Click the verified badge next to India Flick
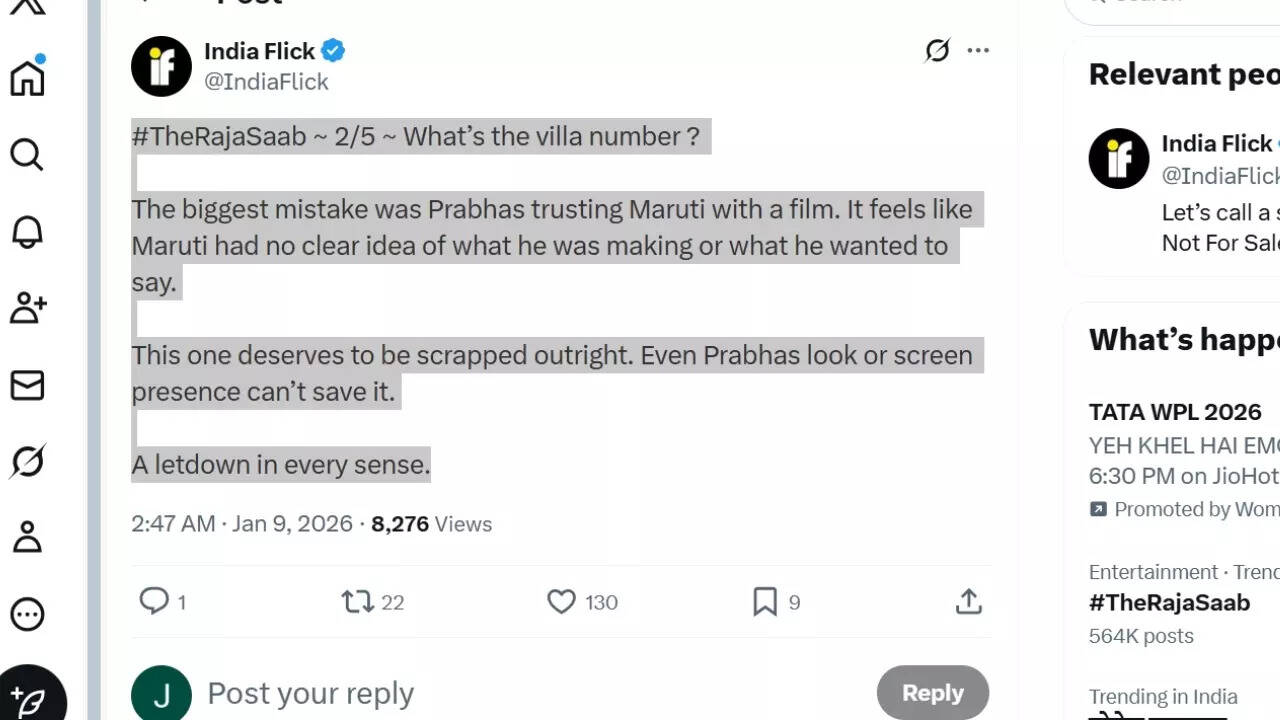This screenshot has height=720, width=1280. [x=333, y=50]
